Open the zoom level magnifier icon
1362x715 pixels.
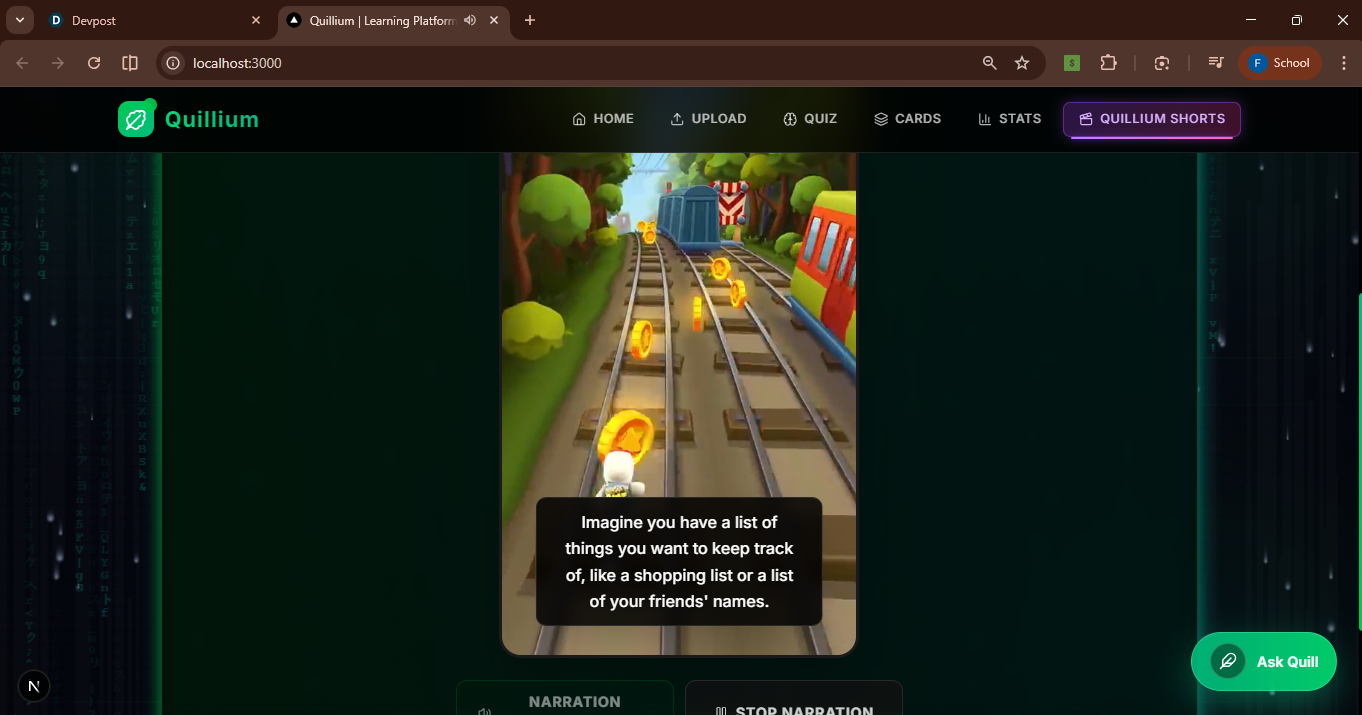coord(990,63)
